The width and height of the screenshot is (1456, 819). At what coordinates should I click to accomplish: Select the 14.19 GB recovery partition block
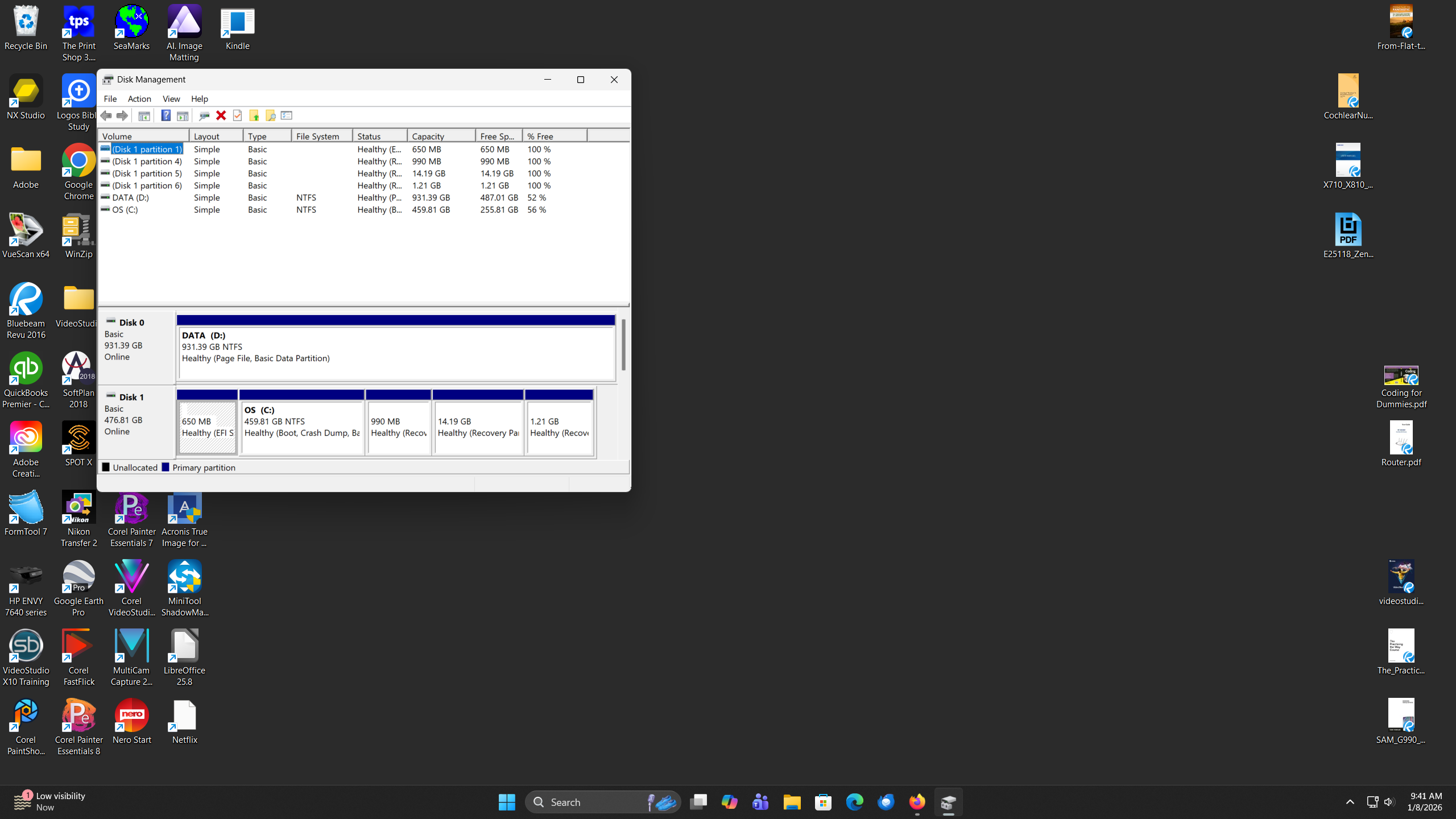pos(478,422)
